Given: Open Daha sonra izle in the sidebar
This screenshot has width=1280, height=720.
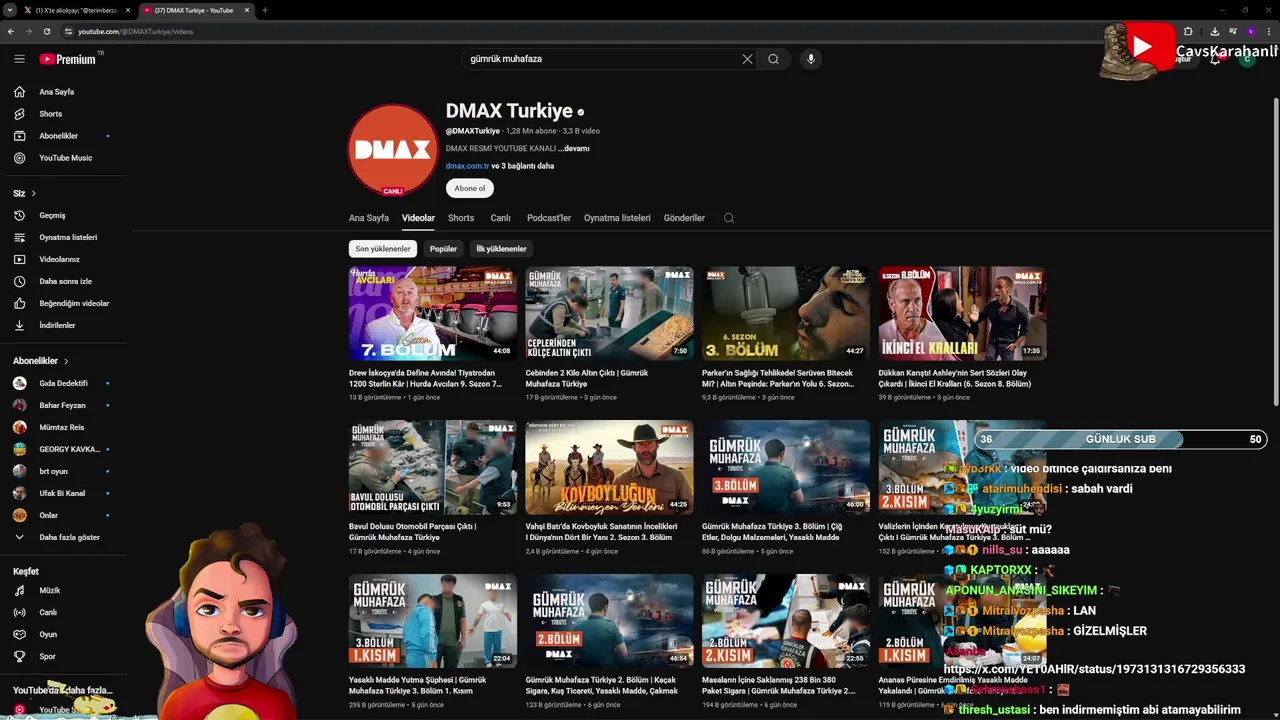Looking at the screenshot, I should click(x=63, y=281).
